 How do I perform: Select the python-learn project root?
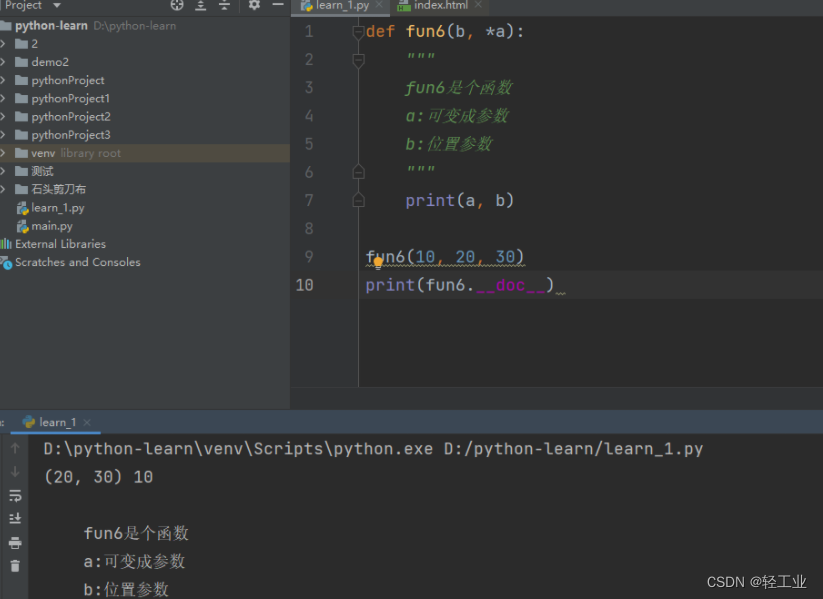pos(51,26)
